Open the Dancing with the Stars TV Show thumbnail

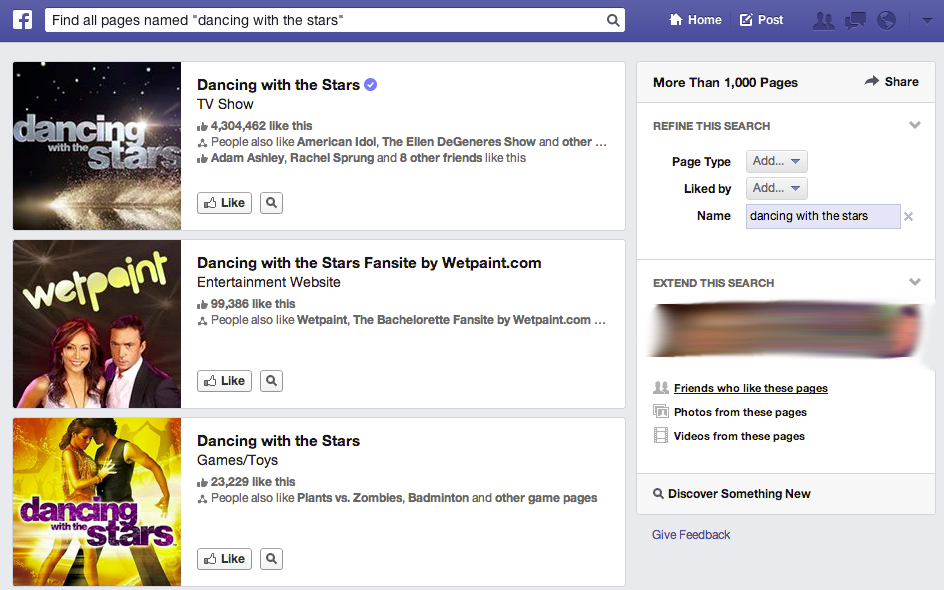(x=97, y=146)
